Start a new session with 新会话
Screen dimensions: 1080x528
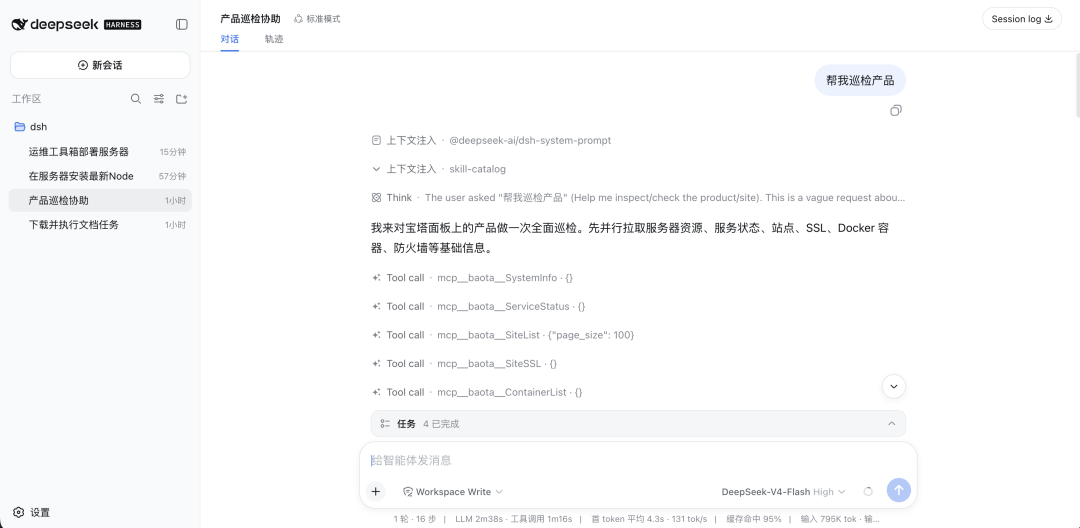[100, 65]
